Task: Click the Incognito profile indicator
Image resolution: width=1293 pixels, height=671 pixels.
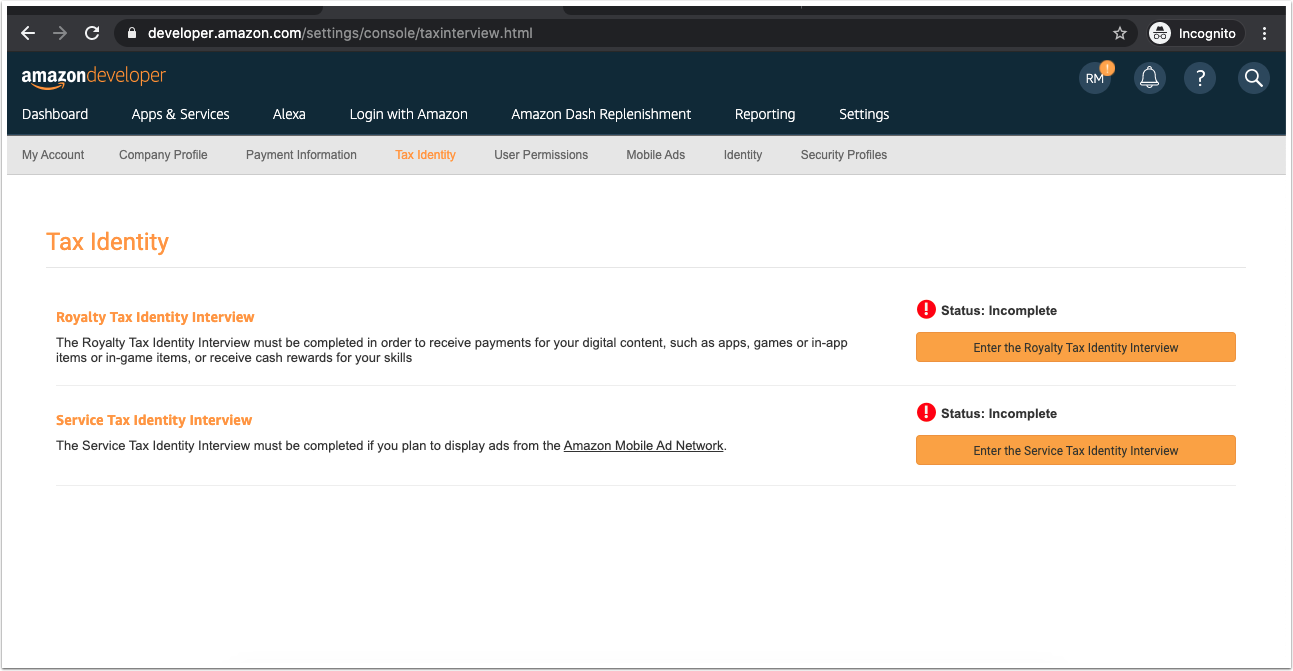Action: click(x=1194, y=33)
